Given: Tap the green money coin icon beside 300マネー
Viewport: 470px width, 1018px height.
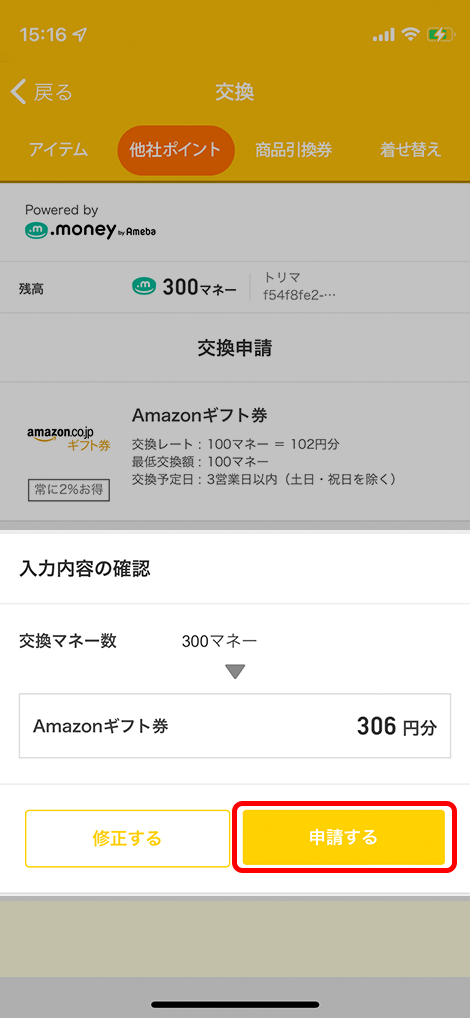Looking at the screenshot, I should [x=144, y=286].
